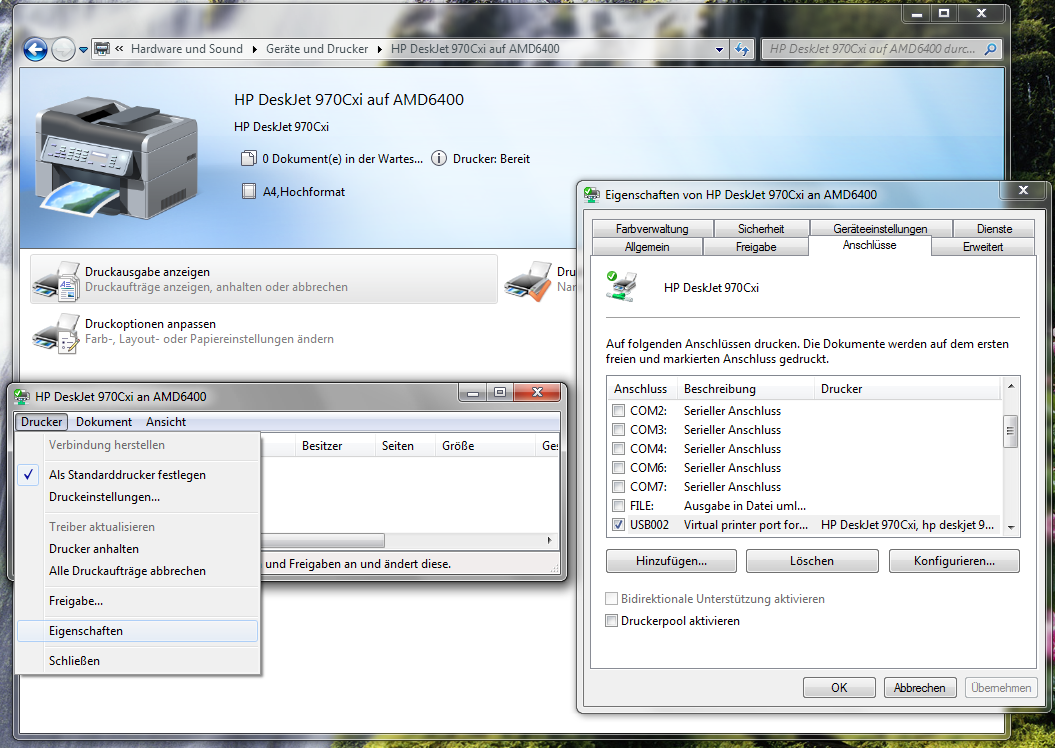The height and width of the screenshot is (748, 1055).
Task: Click 'Druckoptionen anpassen' printer icon
Action: tap(57, 332)
